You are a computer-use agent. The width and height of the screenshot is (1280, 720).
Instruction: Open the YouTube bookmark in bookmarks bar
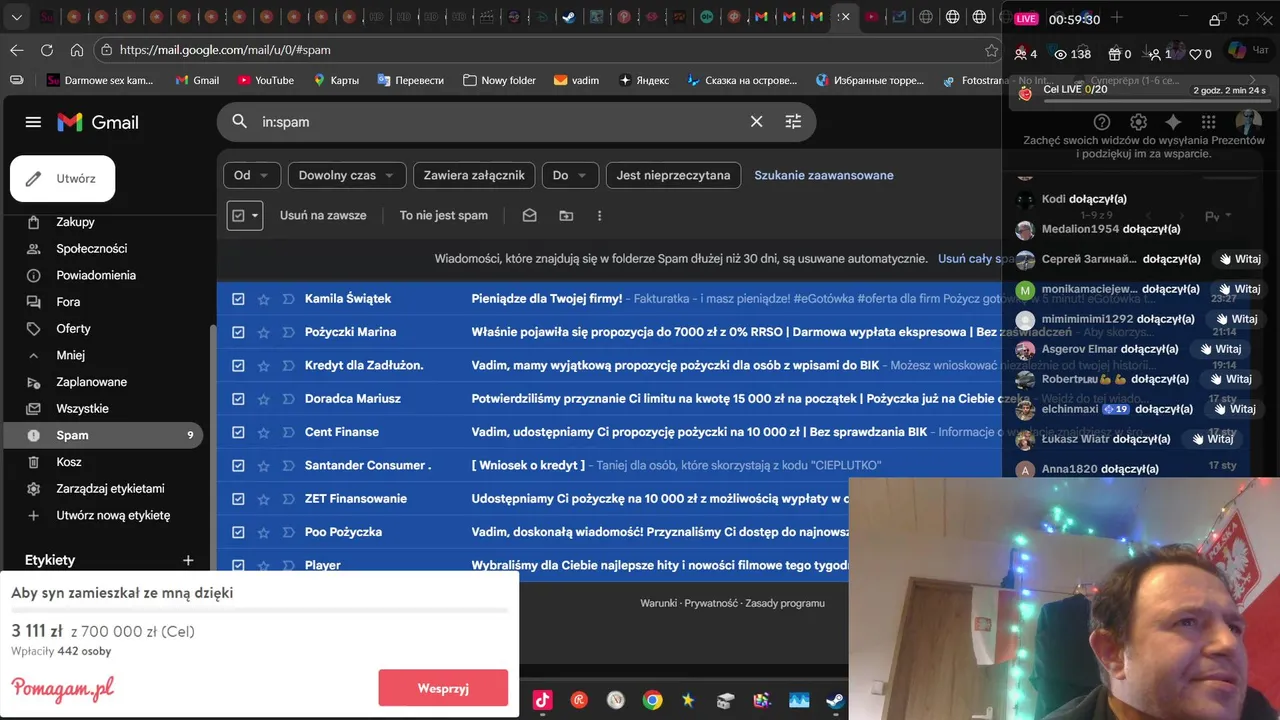point(265,80)
